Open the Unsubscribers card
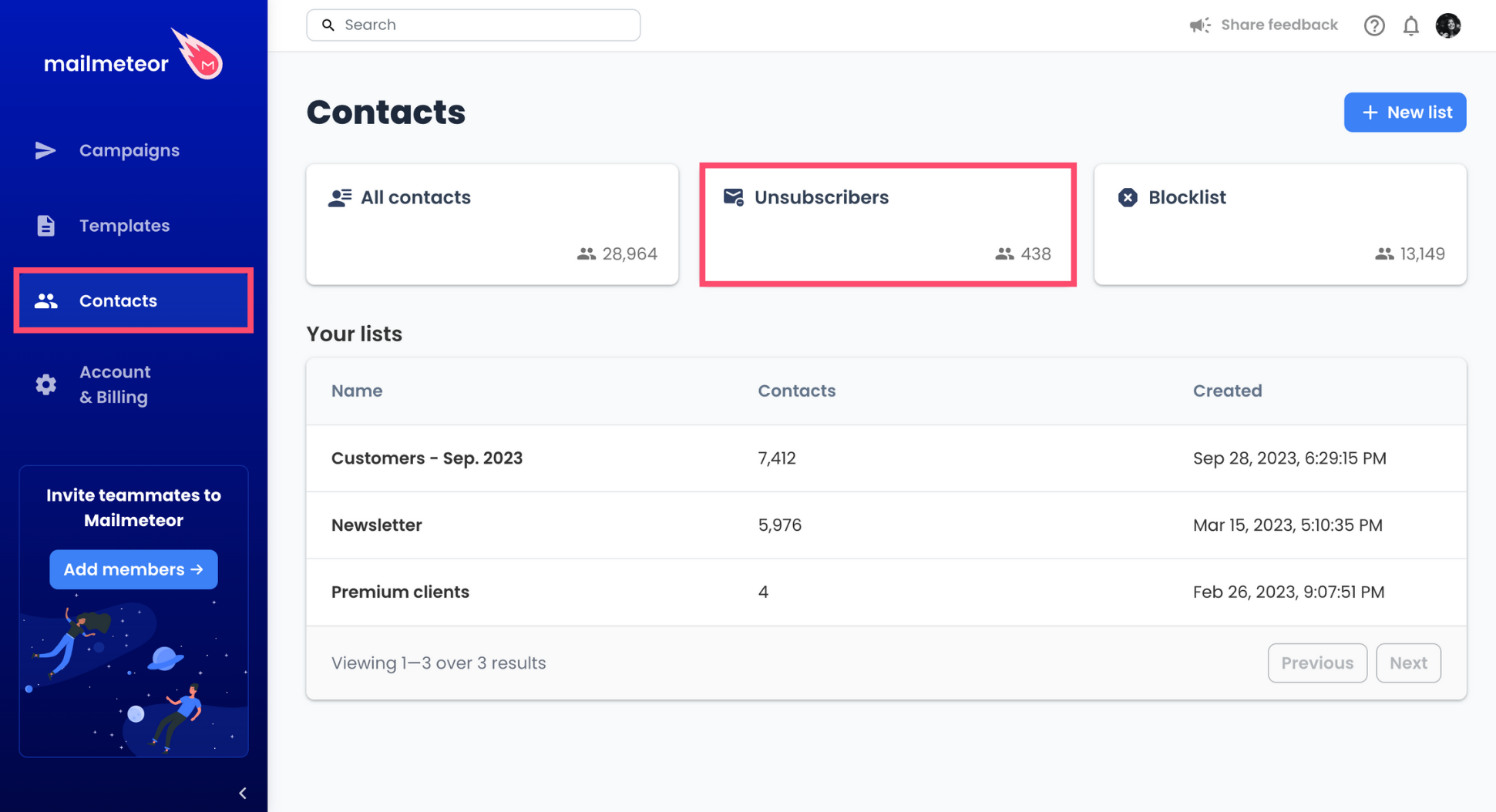The height and width of the screenshot is (812, 1496). click(x=887, y=224)
